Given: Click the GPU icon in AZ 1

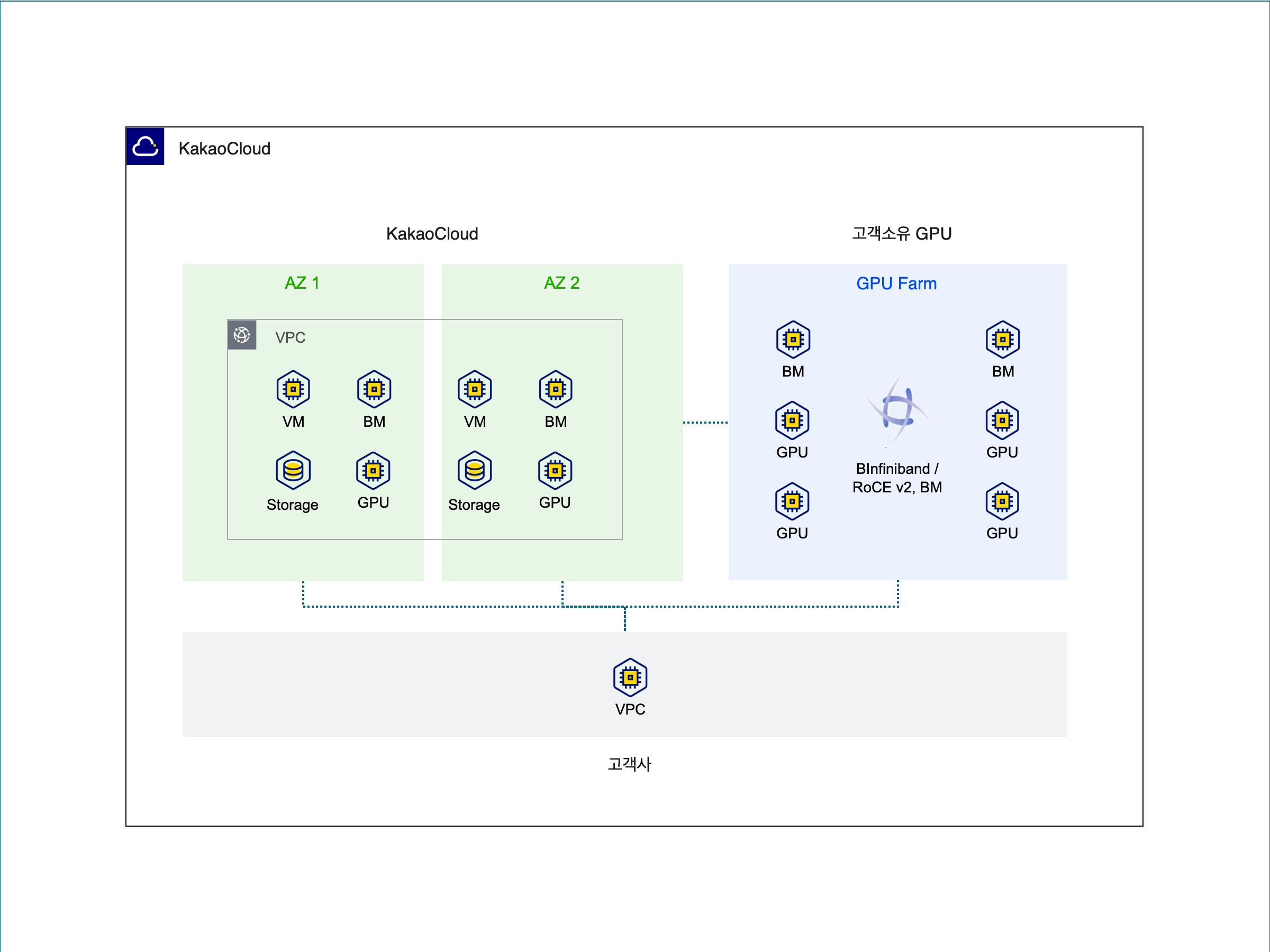Looking at the screenshot, I should click(373, 470).
